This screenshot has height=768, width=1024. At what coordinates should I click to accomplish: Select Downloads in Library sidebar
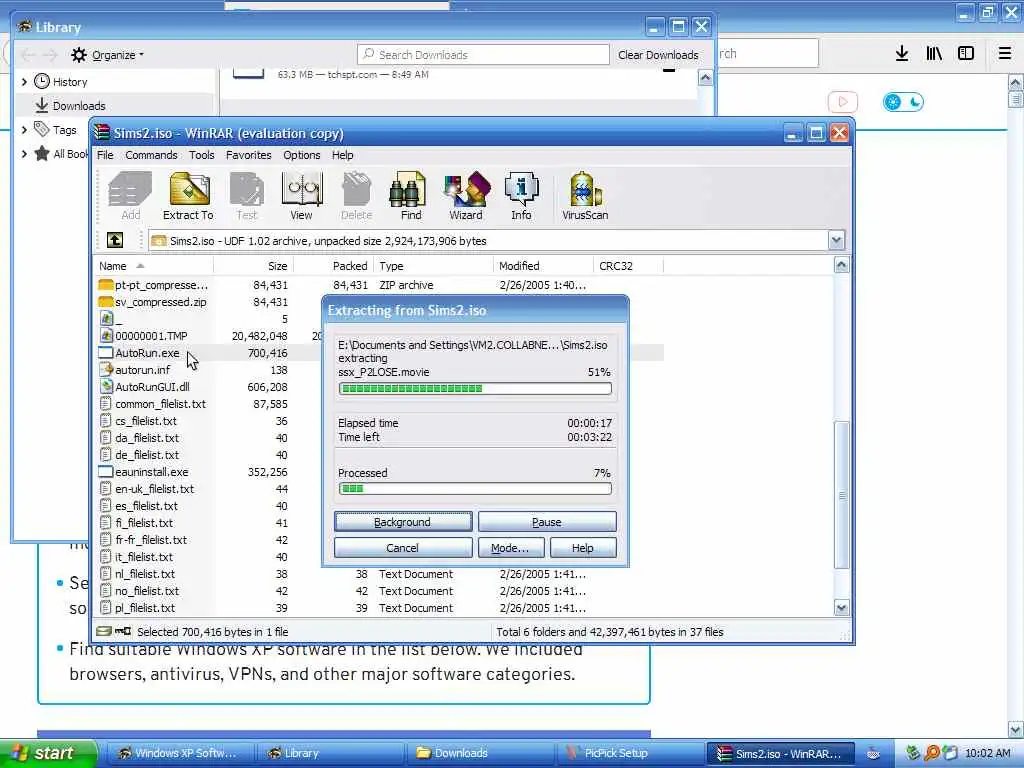click(78, 106)
